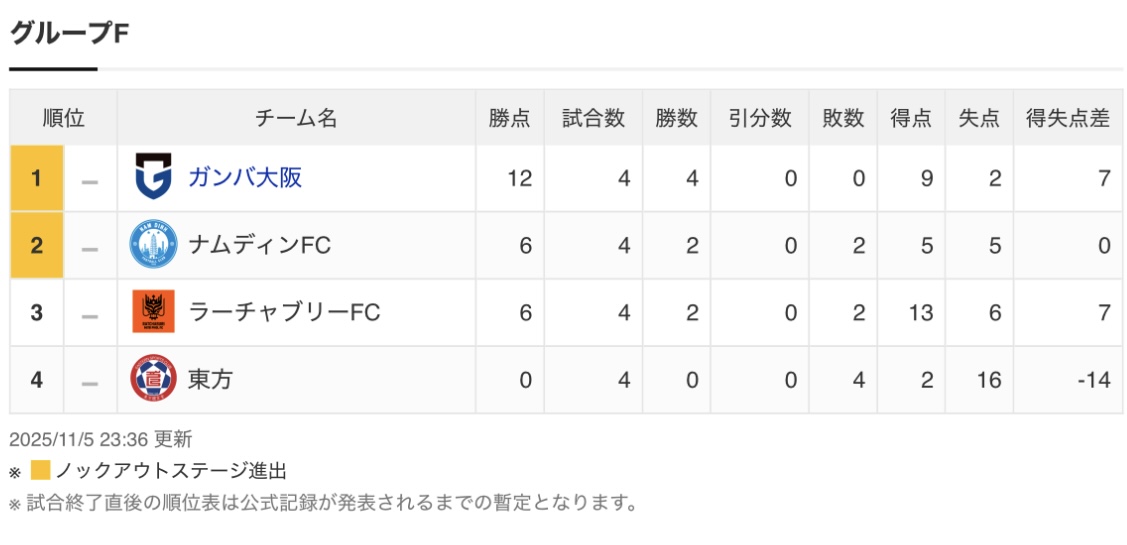Click the Nam Dinh FC round logo
Image resolution: width=1127 pixels, height=545 pixels.
(153, 245)
